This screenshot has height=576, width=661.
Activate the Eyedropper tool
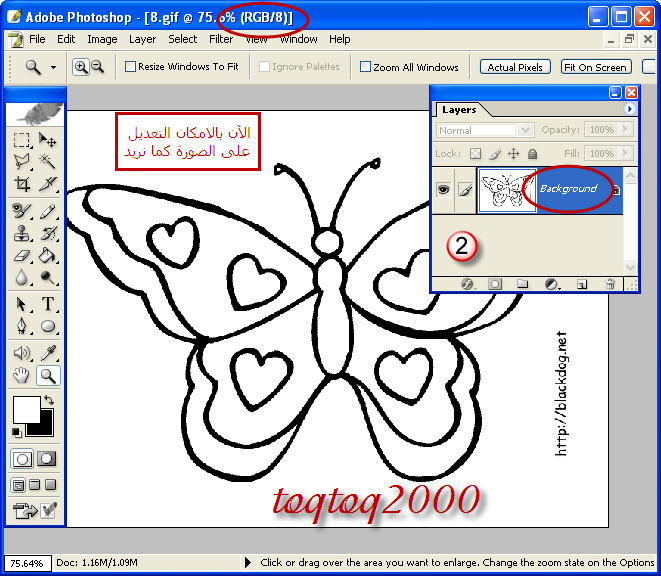[47, 352]
